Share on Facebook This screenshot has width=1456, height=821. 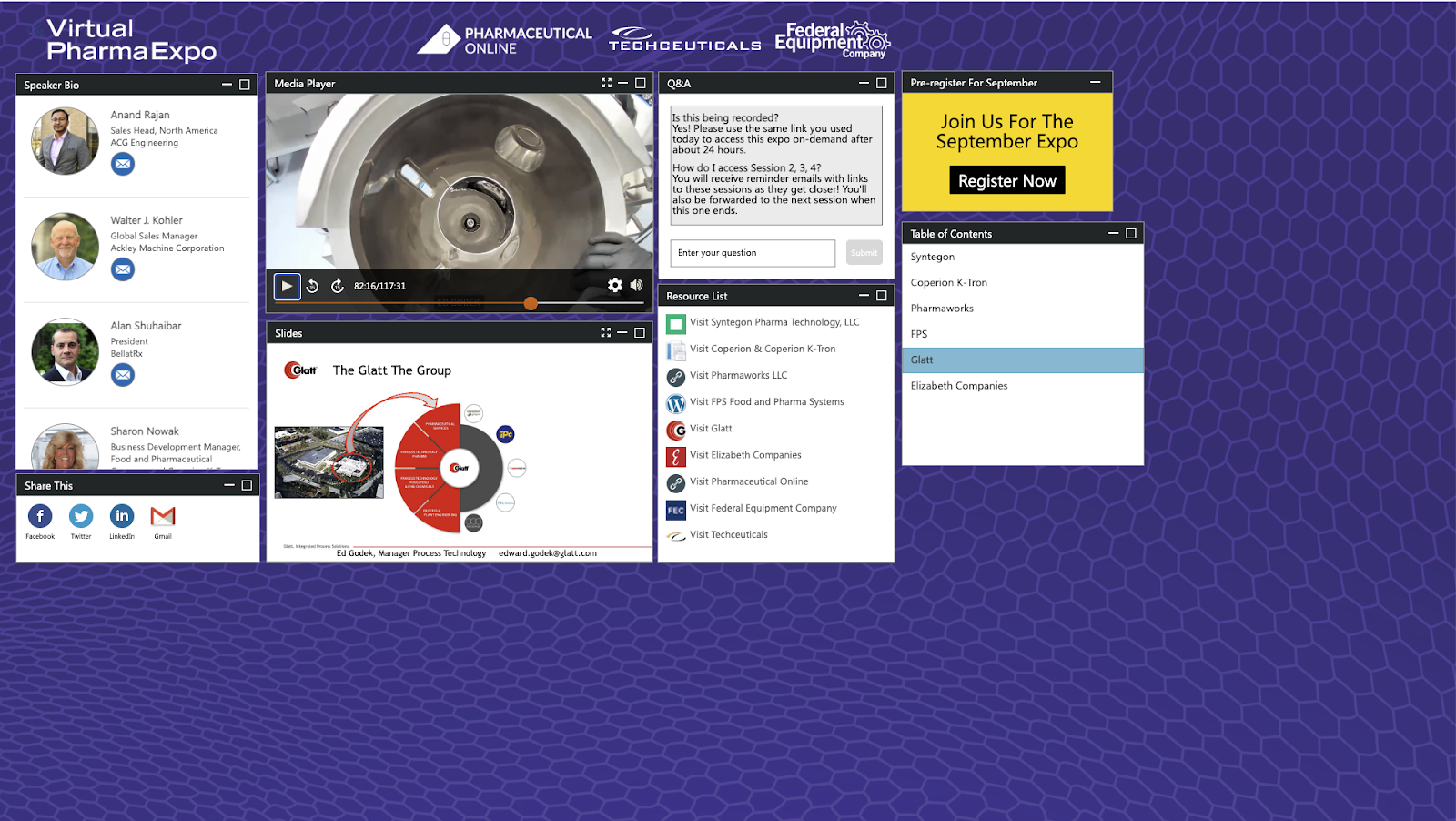[40, 516]
